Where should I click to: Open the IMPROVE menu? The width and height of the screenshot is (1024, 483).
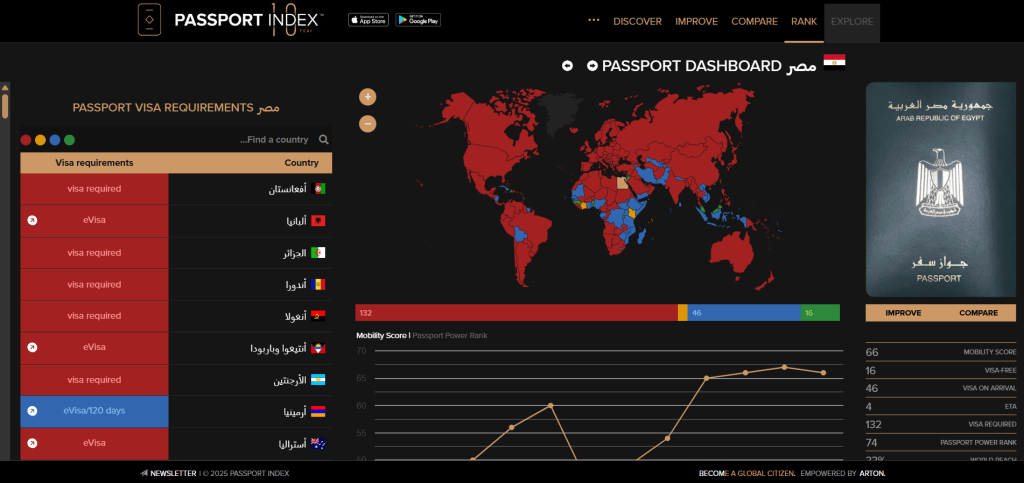coord(696,22)
